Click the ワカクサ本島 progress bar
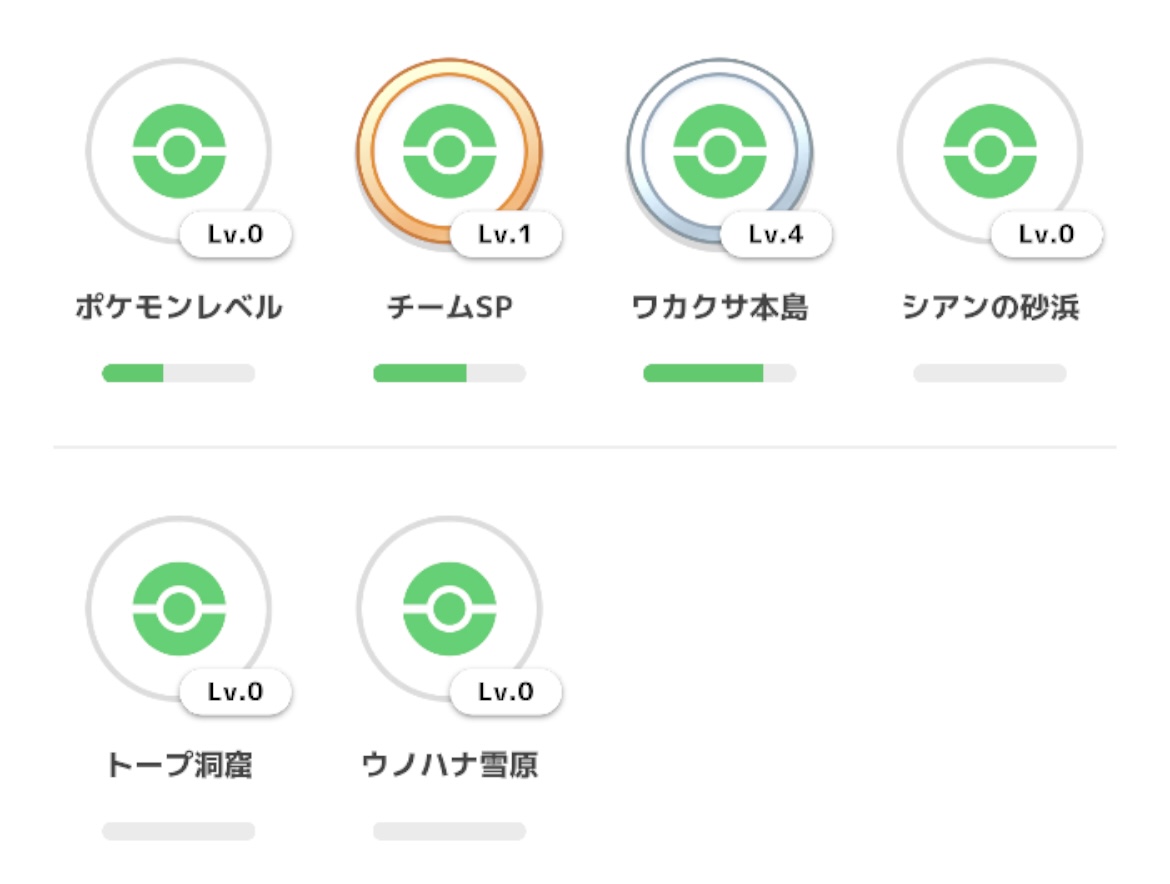This screenshot has height=884, width=1170. (x=719, y=373)
